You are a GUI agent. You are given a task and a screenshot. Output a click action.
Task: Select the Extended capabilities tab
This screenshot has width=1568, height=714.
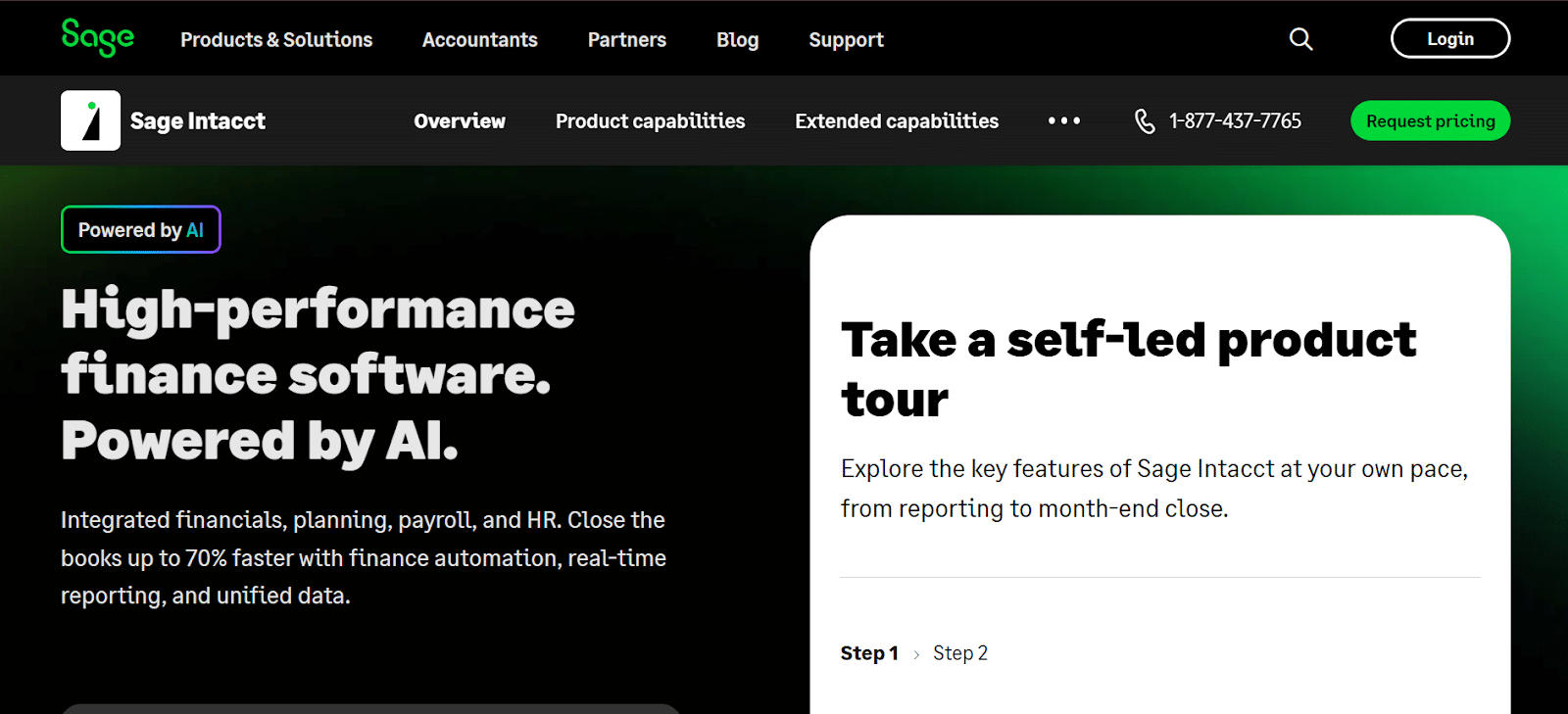tap(897, 121)
